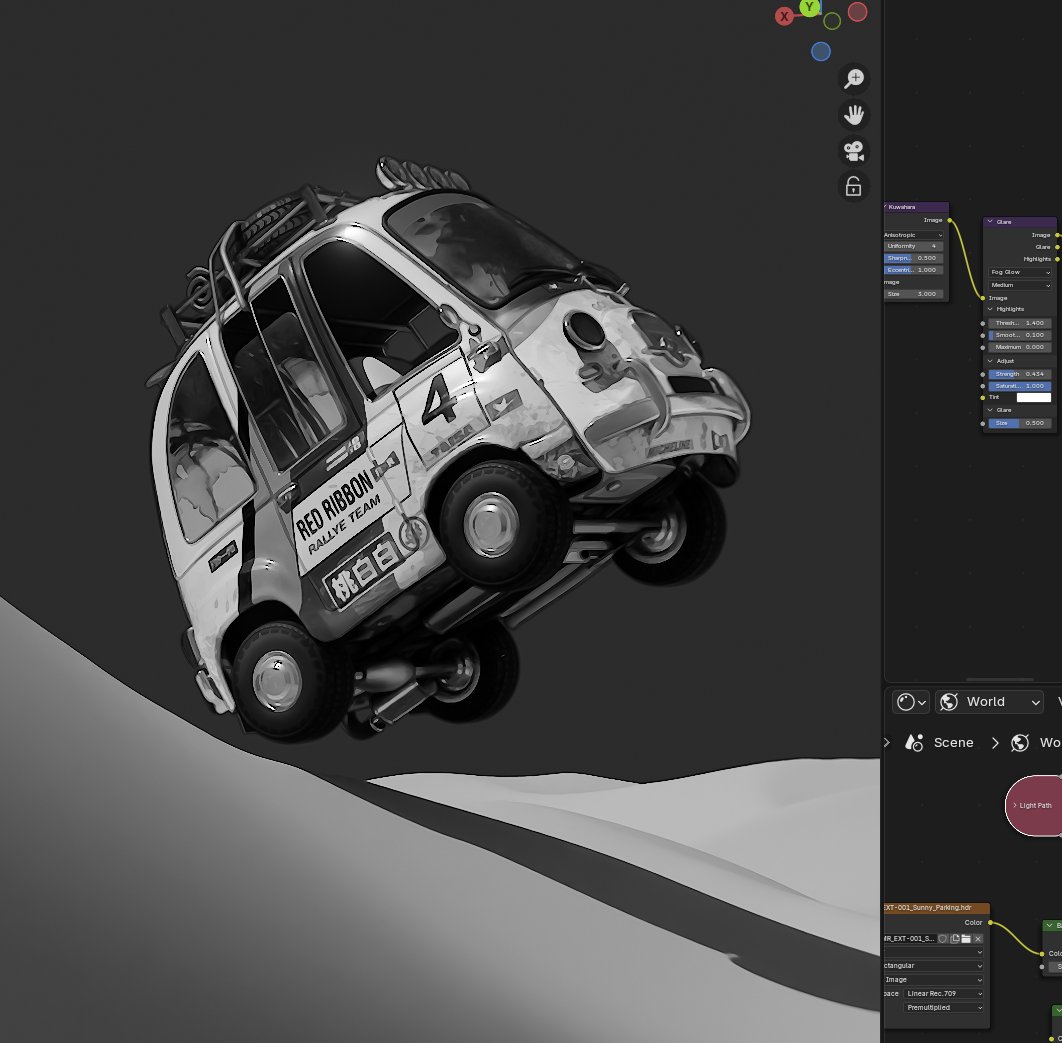Image resolution: width=1062 pixels, height=1043 pixels.
Task: Click the blue Z axis gizmo circle
Action: (x=821, y=51)
